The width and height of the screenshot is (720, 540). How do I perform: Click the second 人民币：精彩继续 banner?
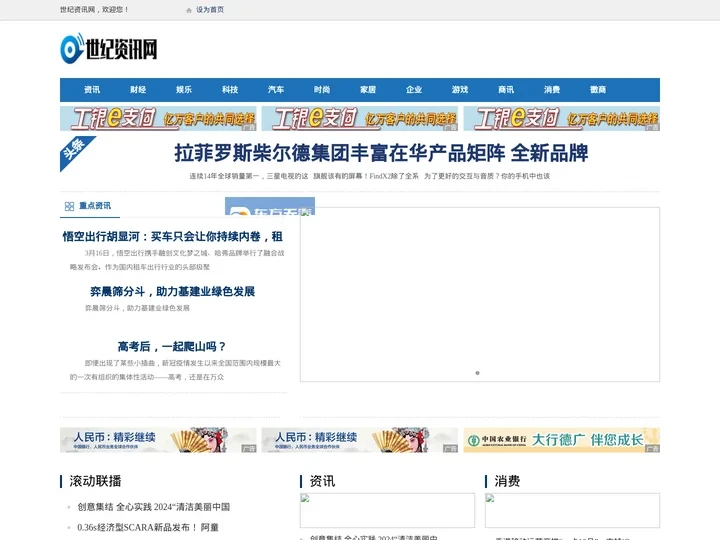(360, 440)
